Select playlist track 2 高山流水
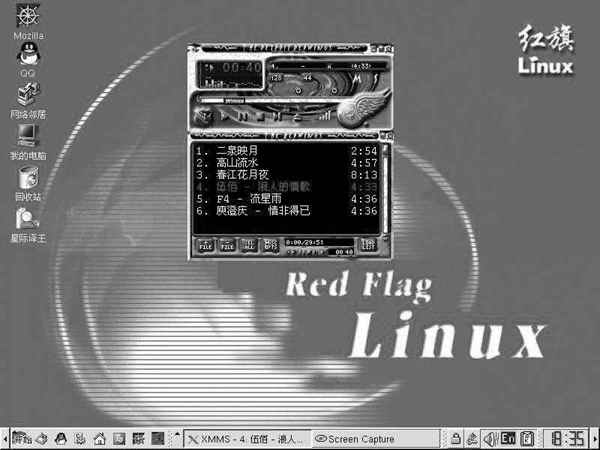The image size is (600, 450). (x=286, y=163)
